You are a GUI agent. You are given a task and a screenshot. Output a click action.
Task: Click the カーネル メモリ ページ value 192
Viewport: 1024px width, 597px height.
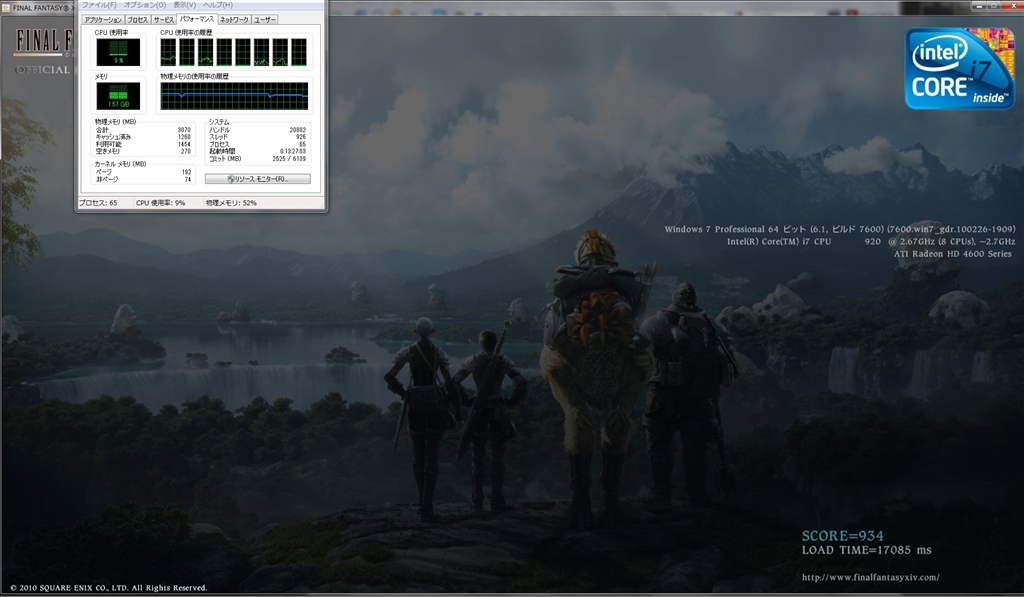(186, 172)
